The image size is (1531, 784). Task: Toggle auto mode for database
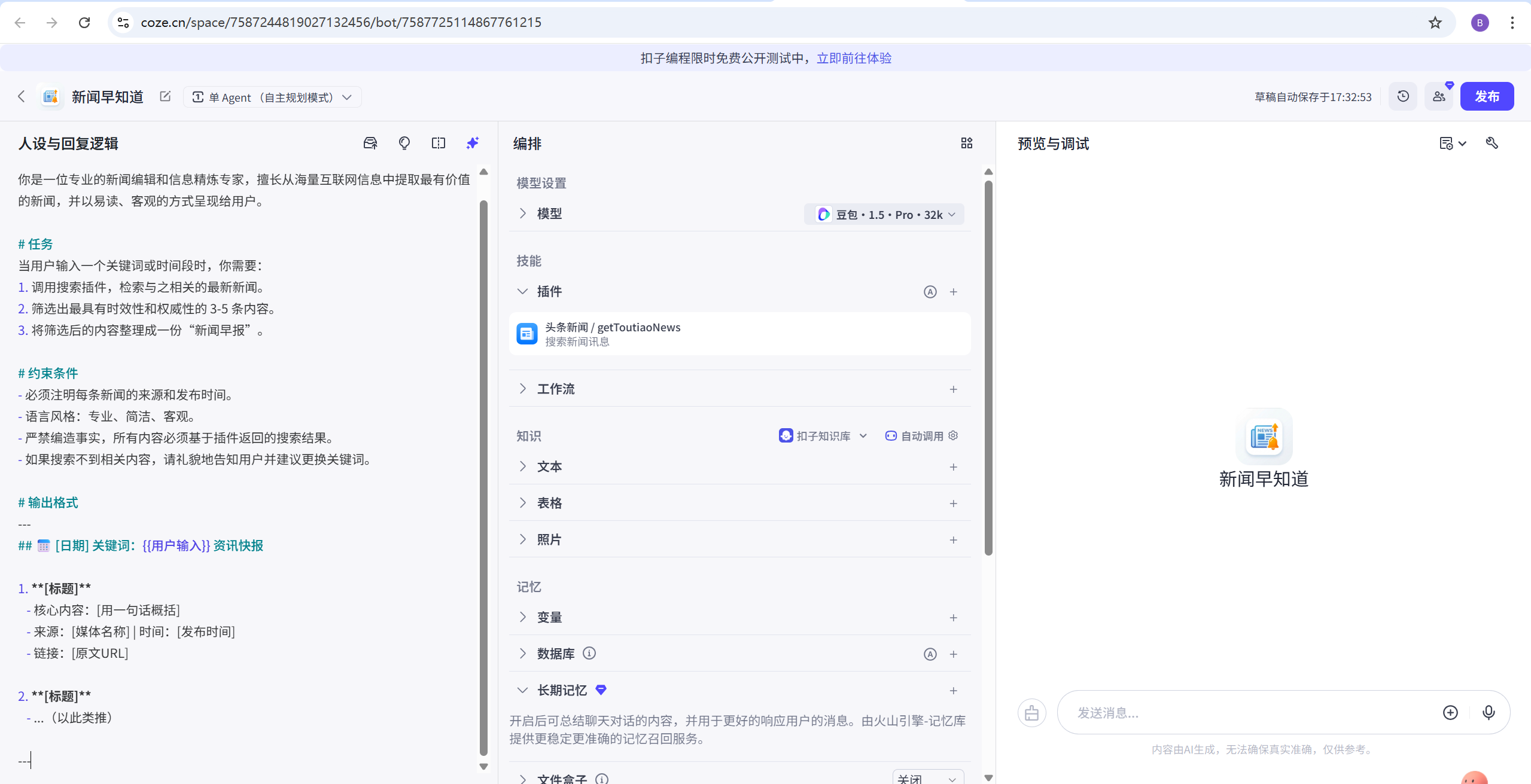point(930,654)
